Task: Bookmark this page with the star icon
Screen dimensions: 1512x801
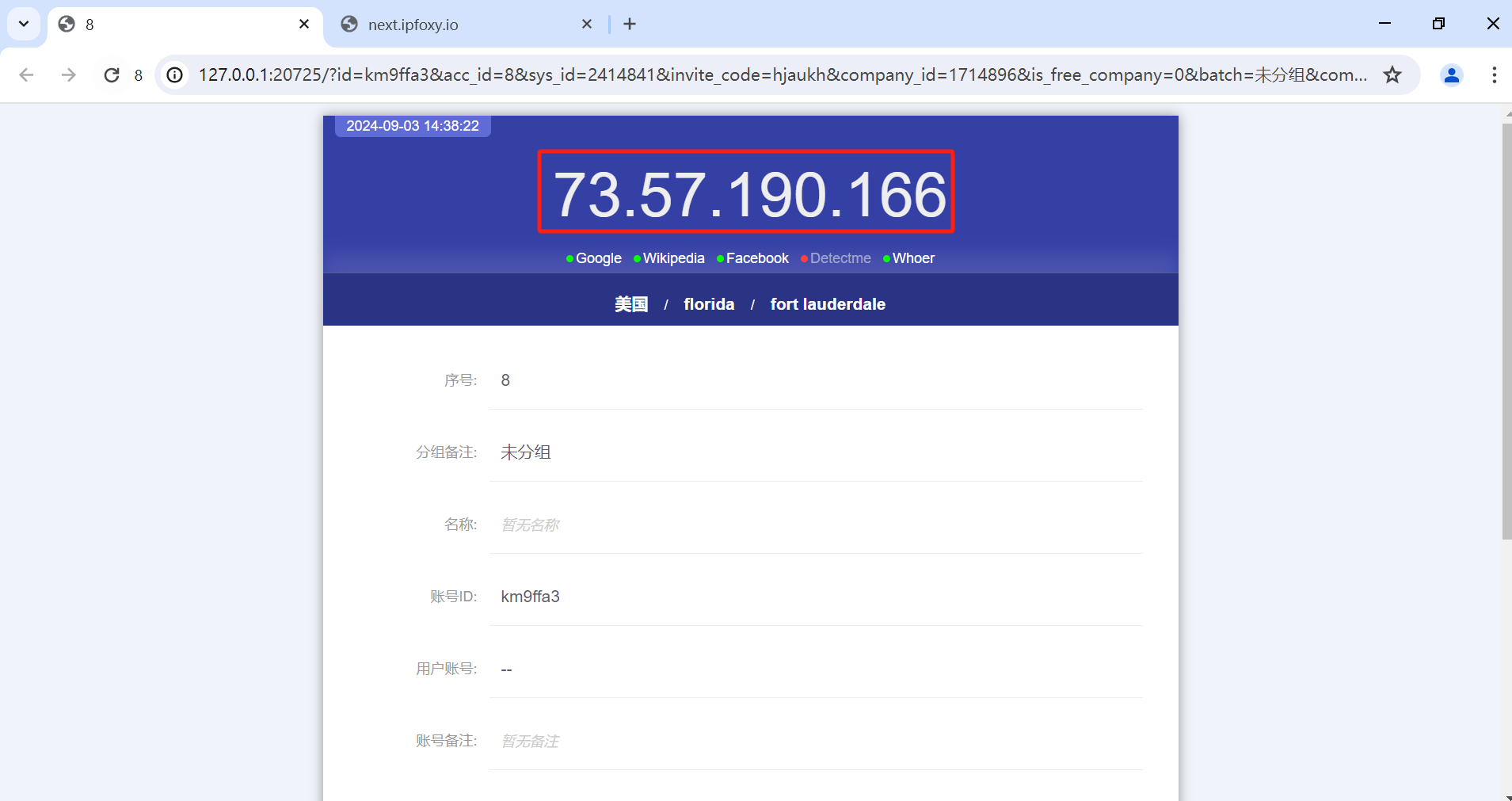Action: point(1393,74)
